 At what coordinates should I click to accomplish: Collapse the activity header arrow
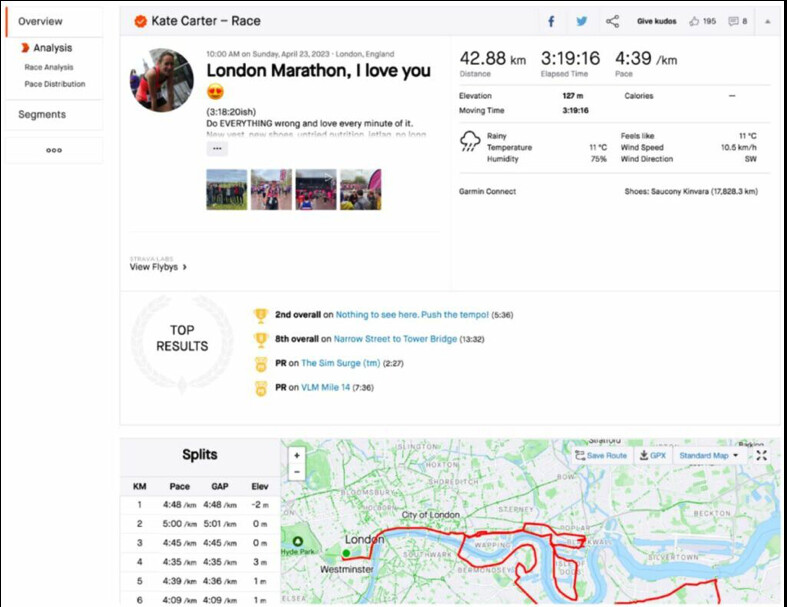(767, 21)
